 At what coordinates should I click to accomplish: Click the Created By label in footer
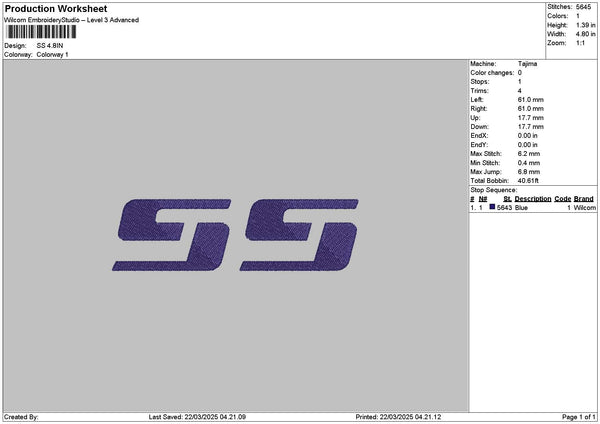(21, 417)
